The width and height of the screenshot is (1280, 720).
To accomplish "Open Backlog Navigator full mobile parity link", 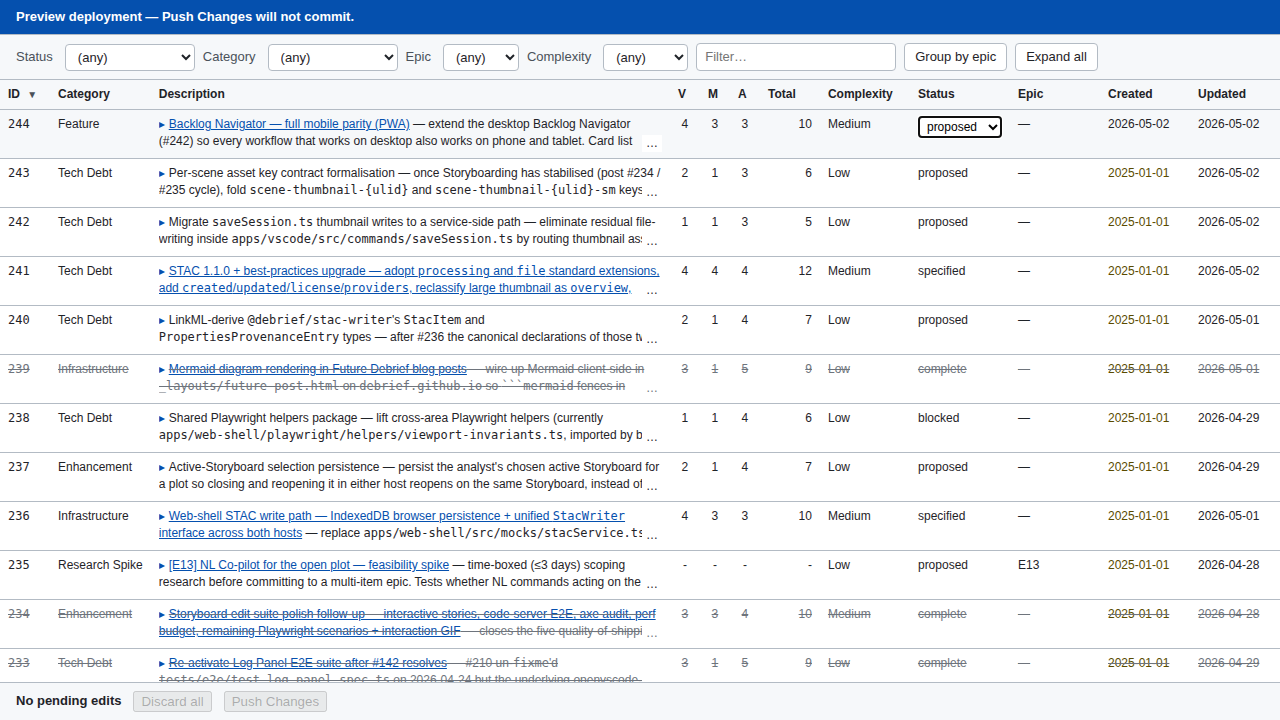I will (x=289, y=124).
